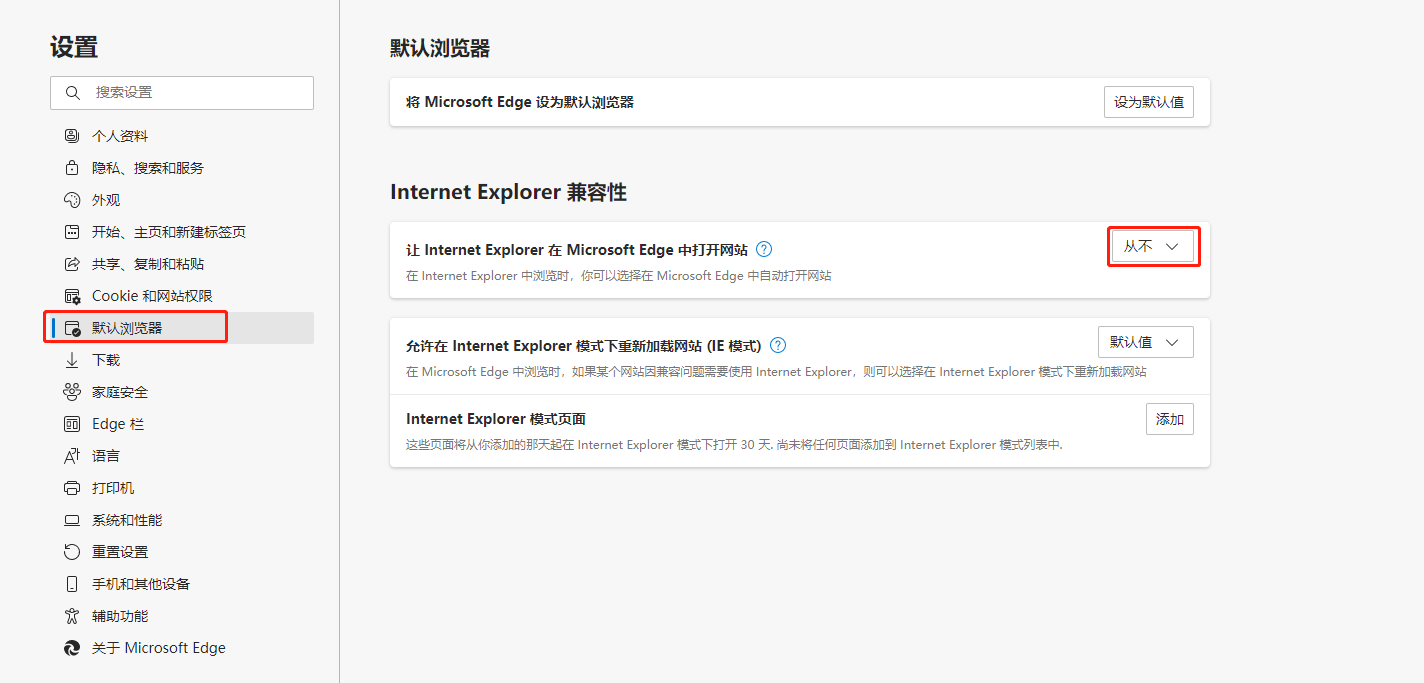This screenshot has width=1424, height=683.
Task: Open the 系统和性能 settings section
Action: 182,520
